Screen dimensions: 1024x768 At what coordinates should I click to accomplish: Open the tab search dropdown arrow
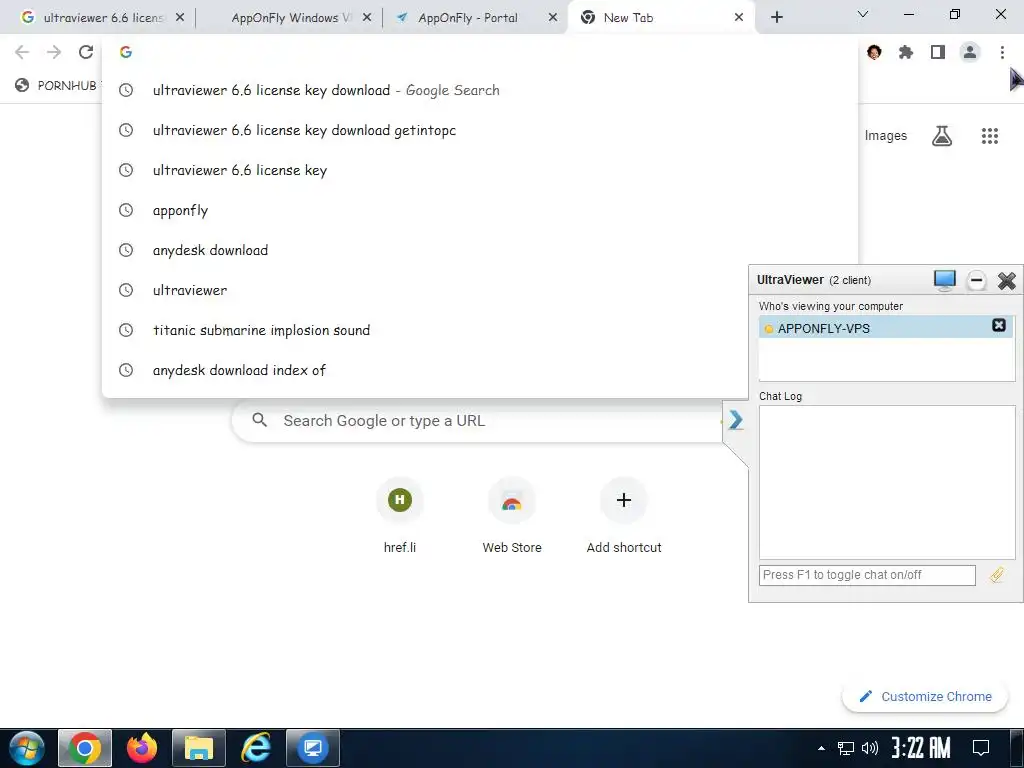coord(862,14)
